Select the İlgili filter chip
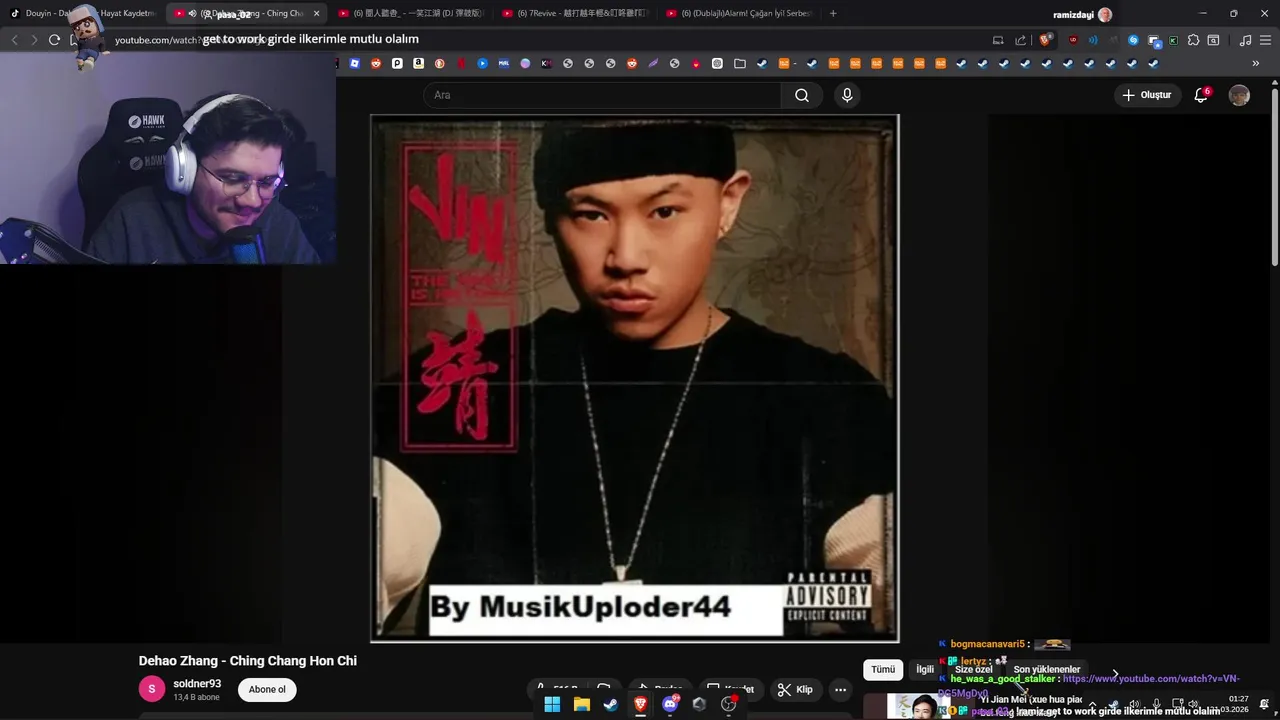This screenshot has width=1280, height=720. tap(925, 670)
